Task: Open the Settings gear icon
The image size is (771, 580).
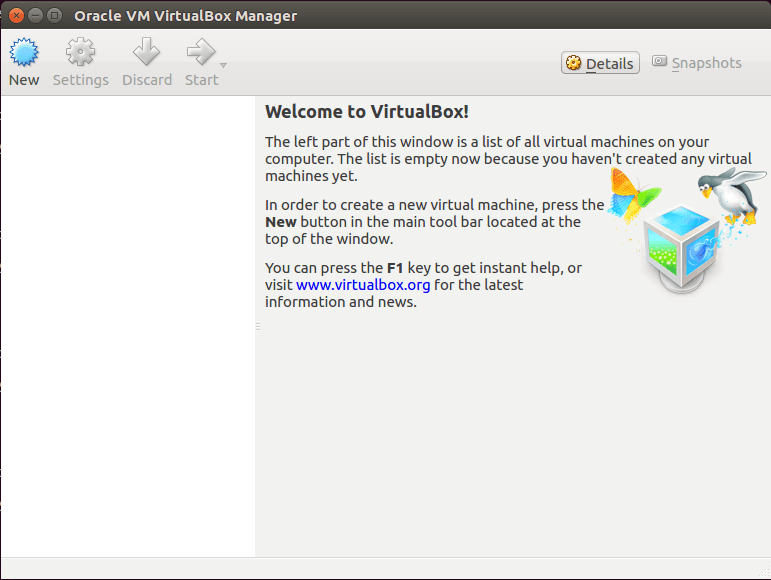Action: 80,52
